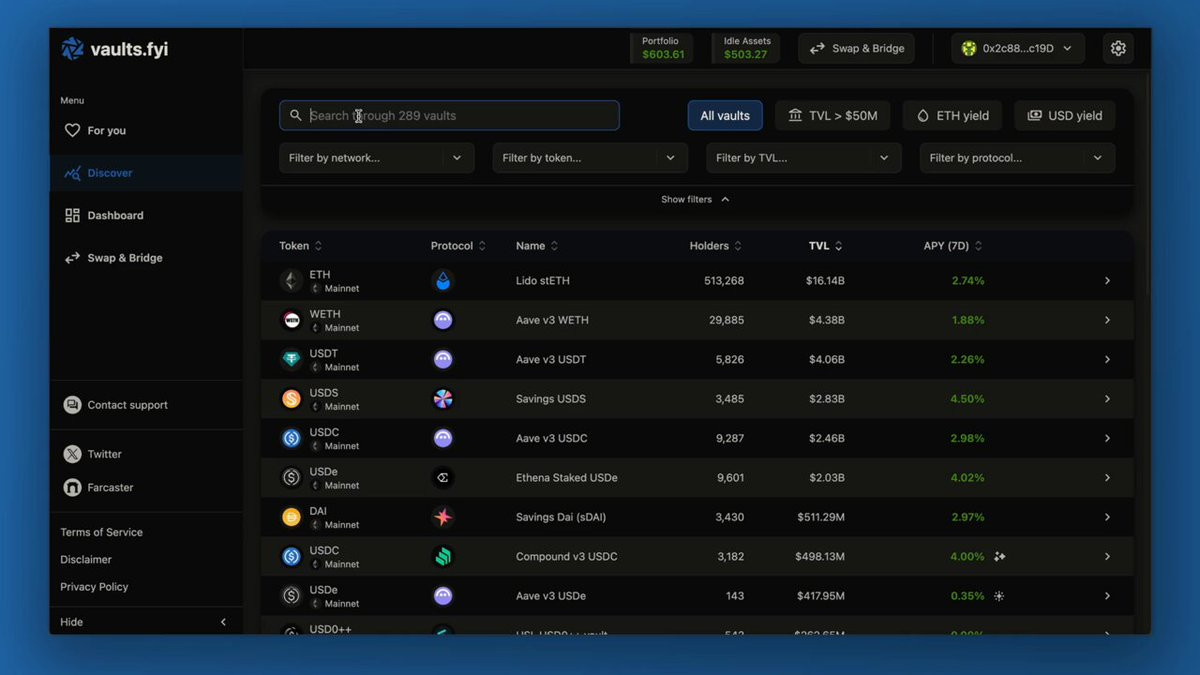1200x675 pixels.
Task: Select the Compound v3 USDC name
Action: 567,557
